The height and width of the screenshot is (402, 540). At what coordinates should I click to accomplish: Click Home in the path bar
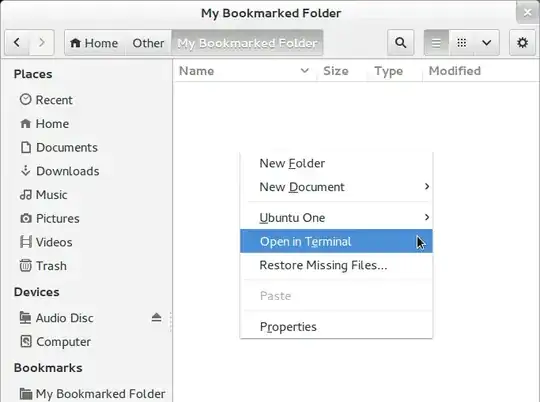point(95,43)
